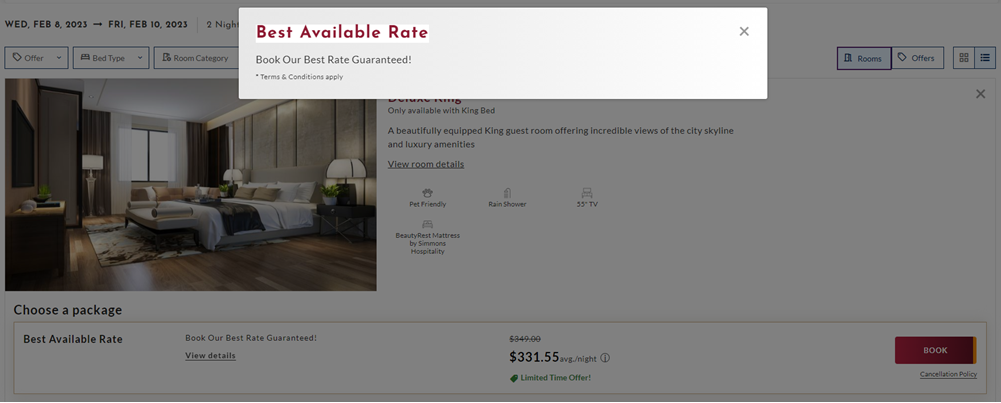The height and width of the screenshot is (403, 1001).
Task: Click the Terms & Conditions apply note
Action: (x=299, y=77)
